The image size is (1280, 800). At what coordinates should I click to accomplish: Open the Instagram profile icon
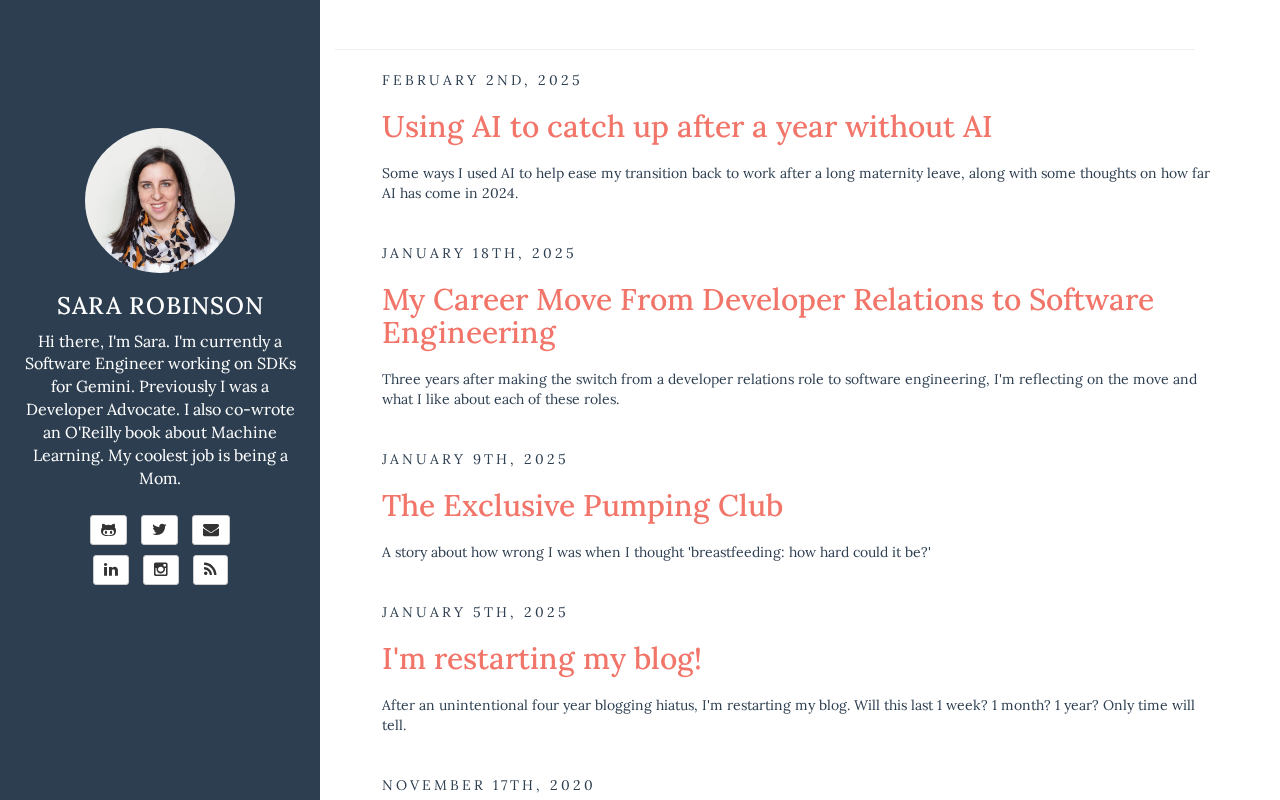[161, 570]
